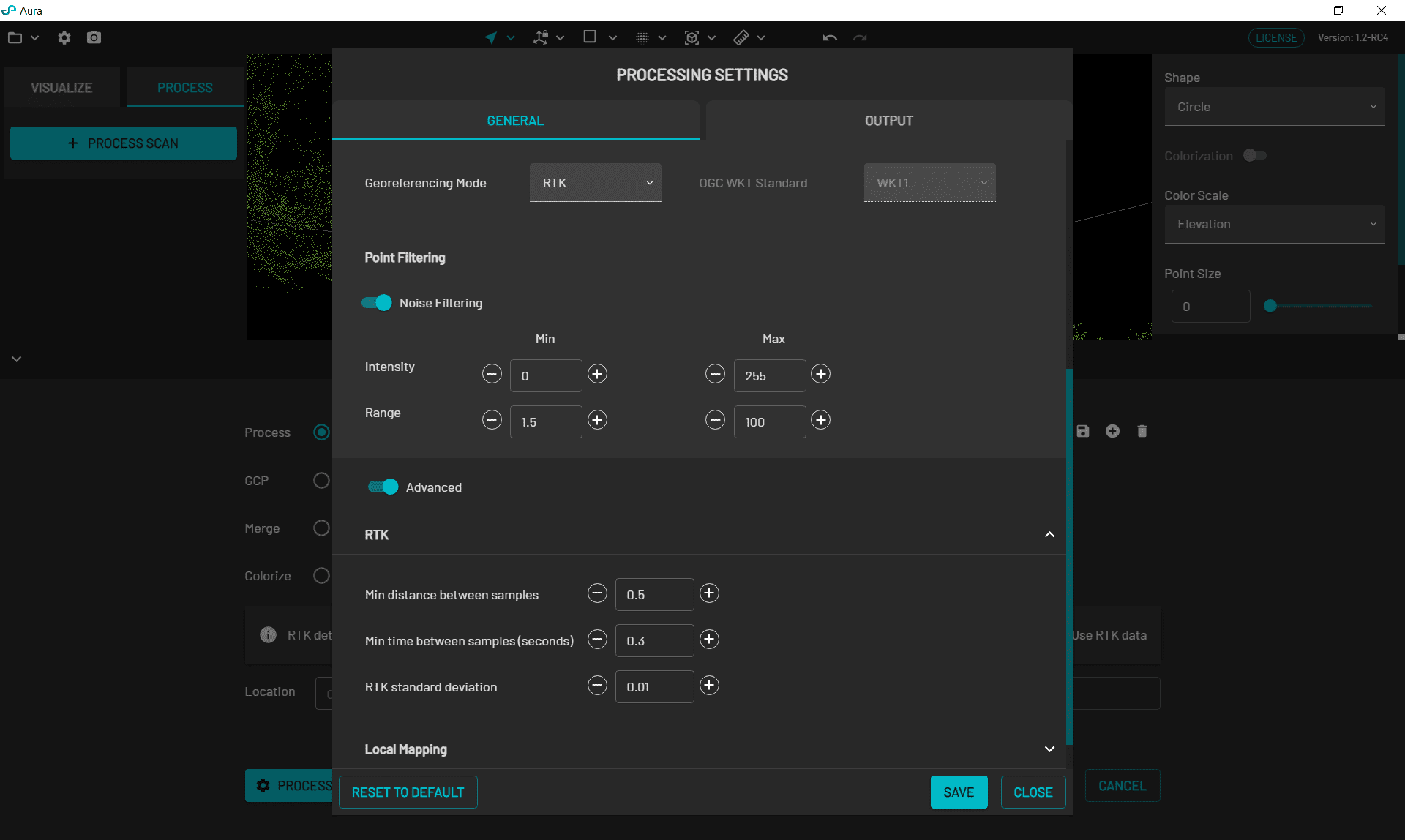Expand the Local Mapping section

point(1049,749)
